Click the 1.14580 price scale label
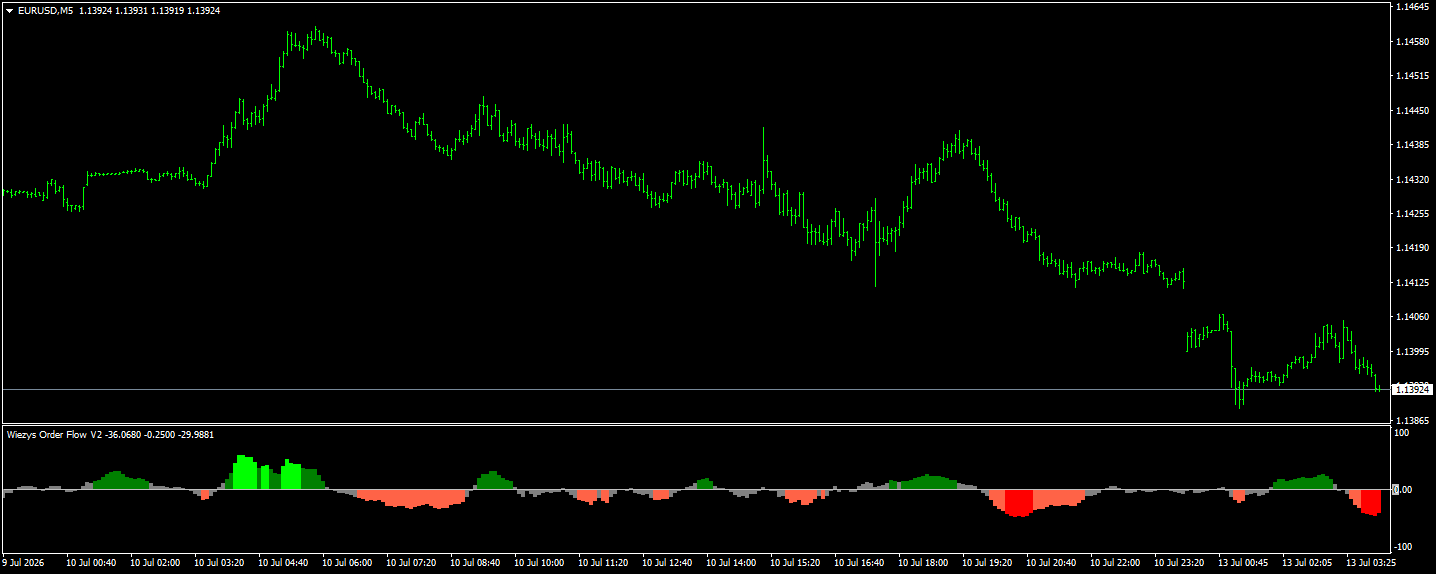 coord(1411,42)
